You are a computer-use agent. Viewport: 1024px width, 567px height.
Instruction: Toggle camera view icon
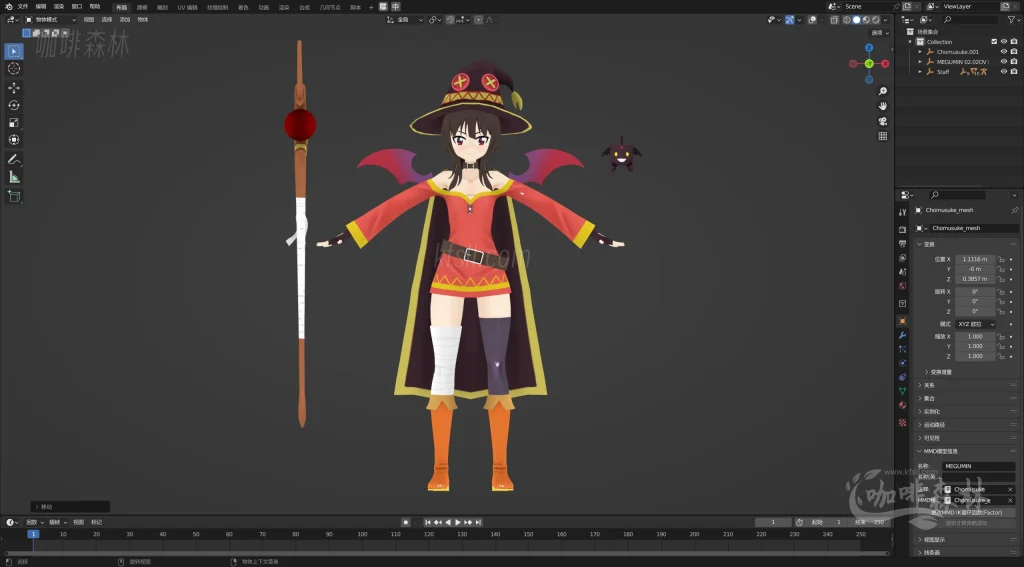click(883, 121)
